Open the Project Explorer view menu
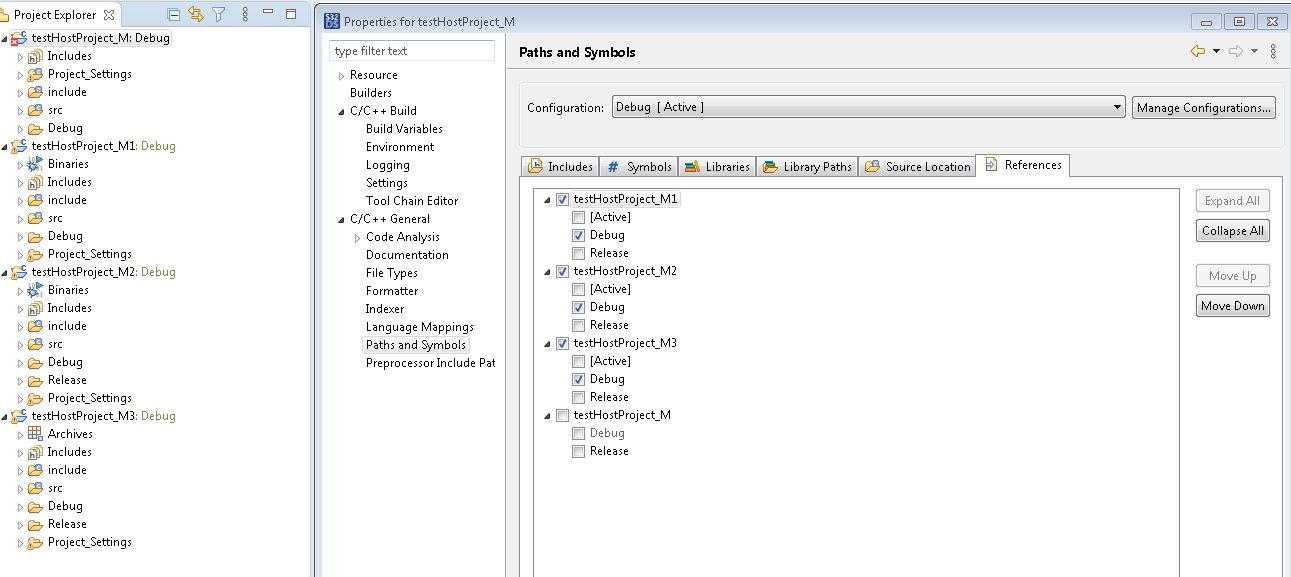This screenshot has width=1291, height=577. pyautogui.click(x=244, y=12)
